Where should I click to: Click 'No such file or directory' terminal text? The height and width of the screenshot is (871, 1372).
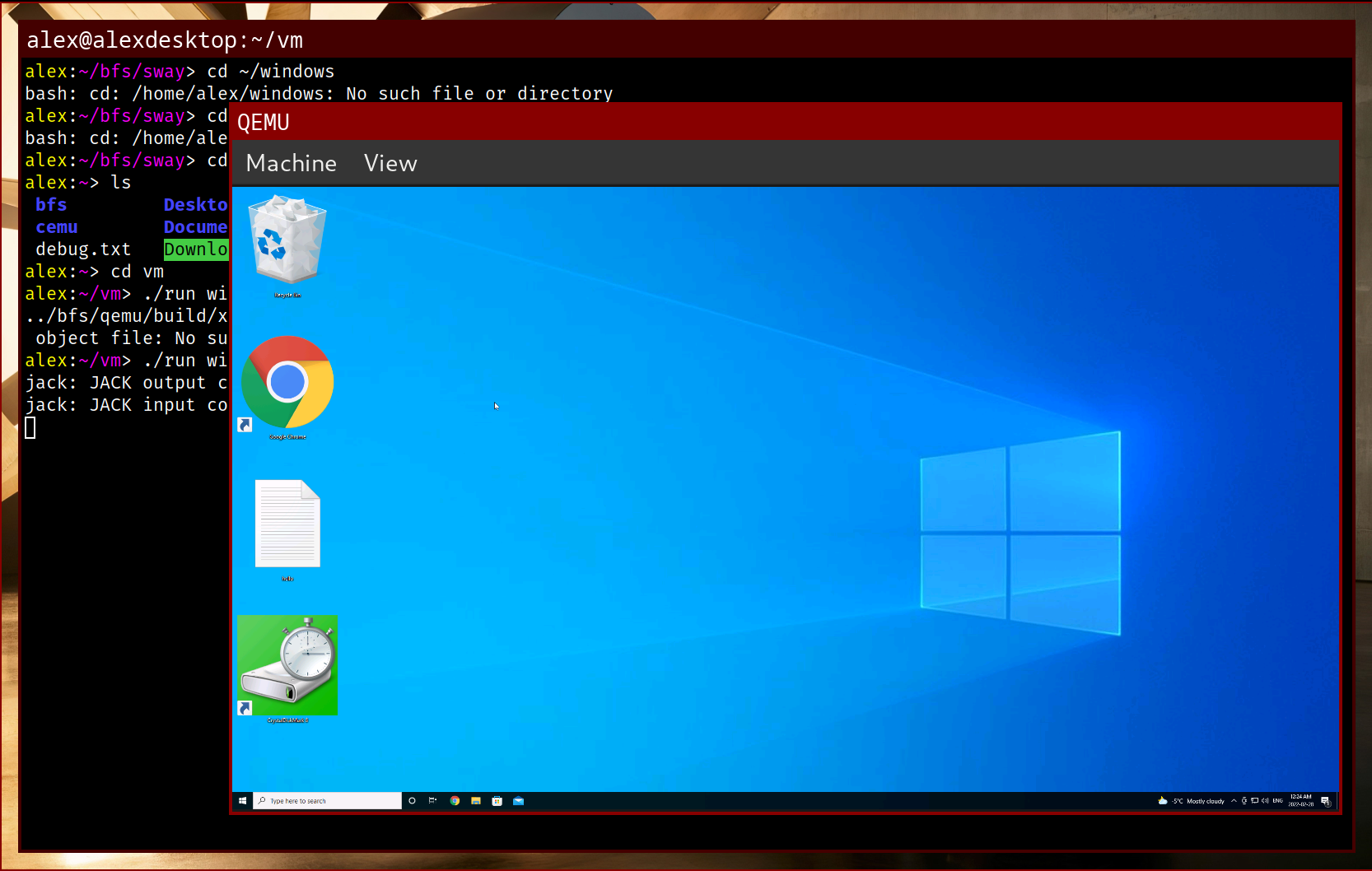(479, 94)
